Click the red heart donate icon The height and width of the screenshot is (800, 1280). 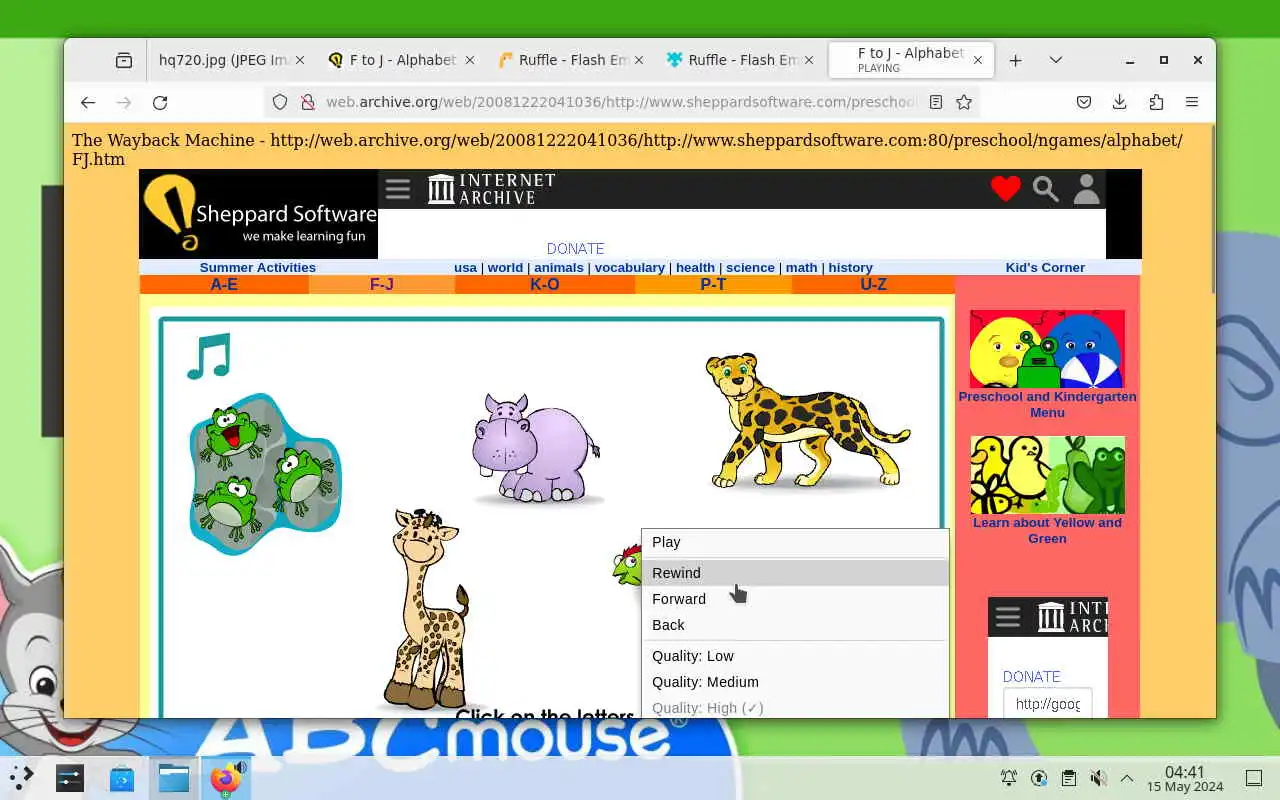coord(1006,189)
